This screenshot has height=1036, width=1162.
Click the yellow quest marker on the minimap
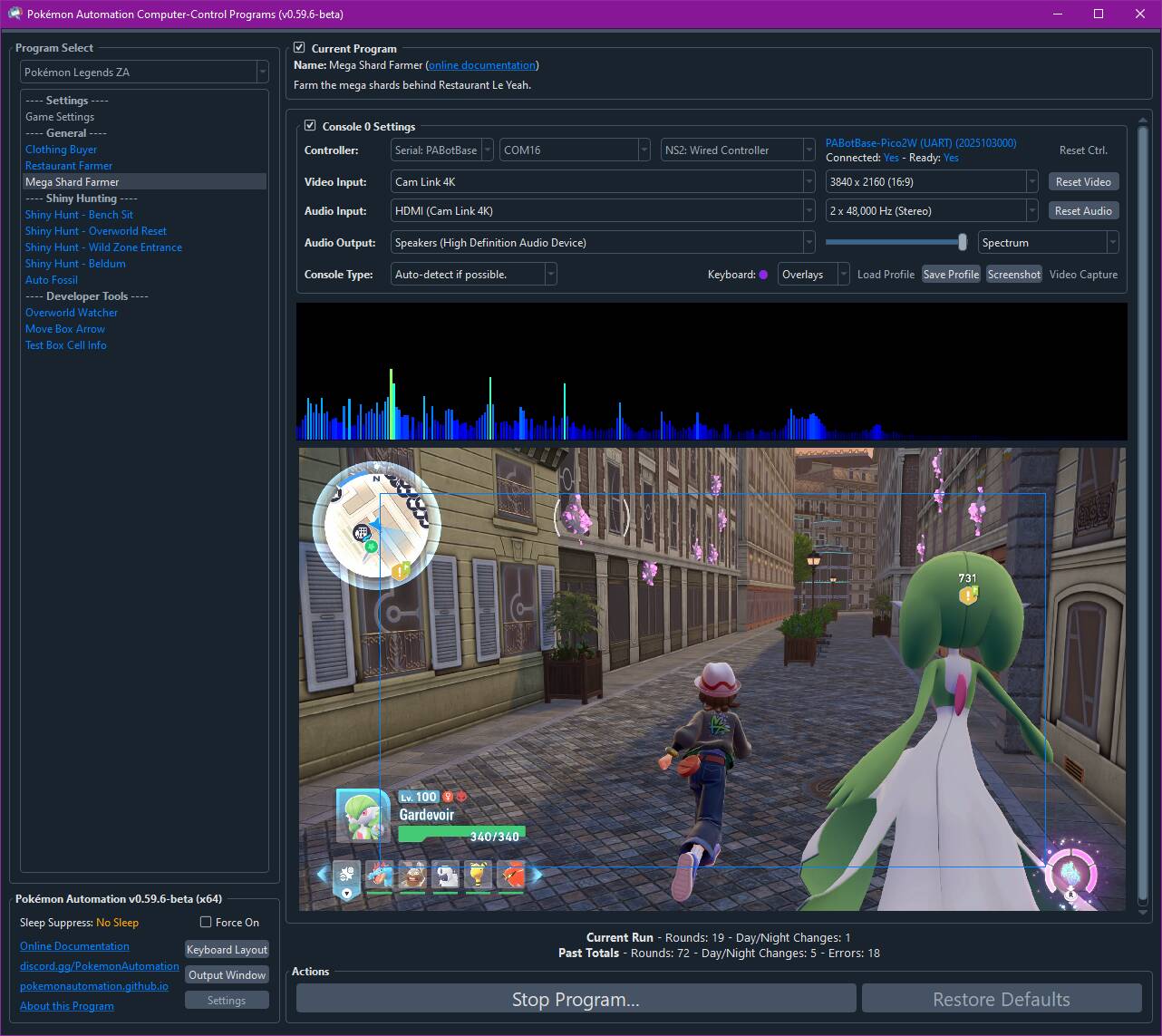point(401,570)
